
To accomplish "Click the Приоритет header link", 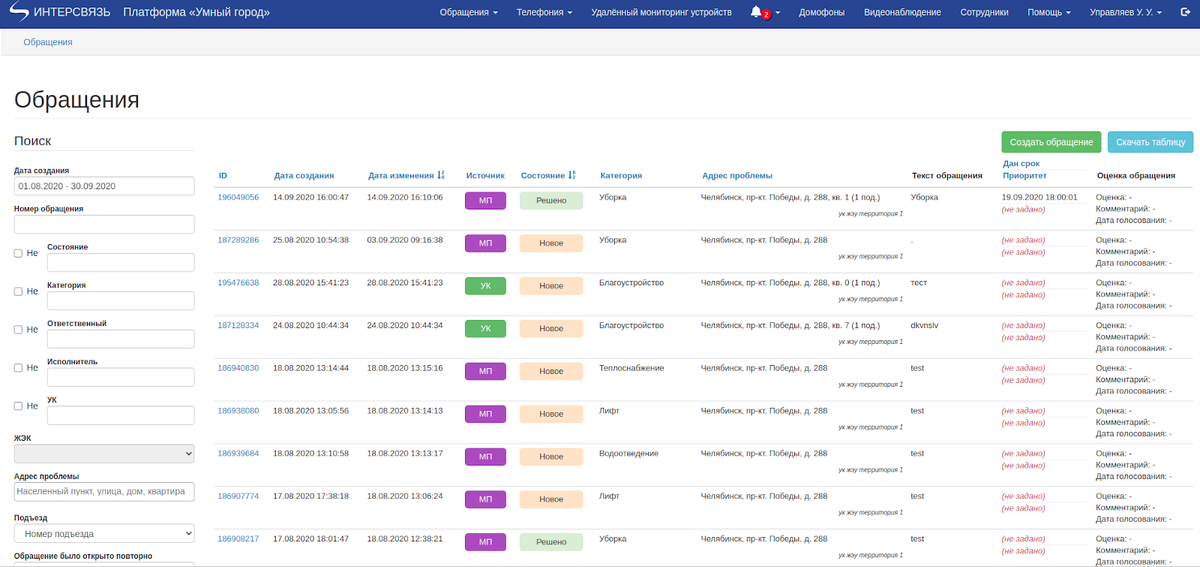I will [x=1024, y=176].
